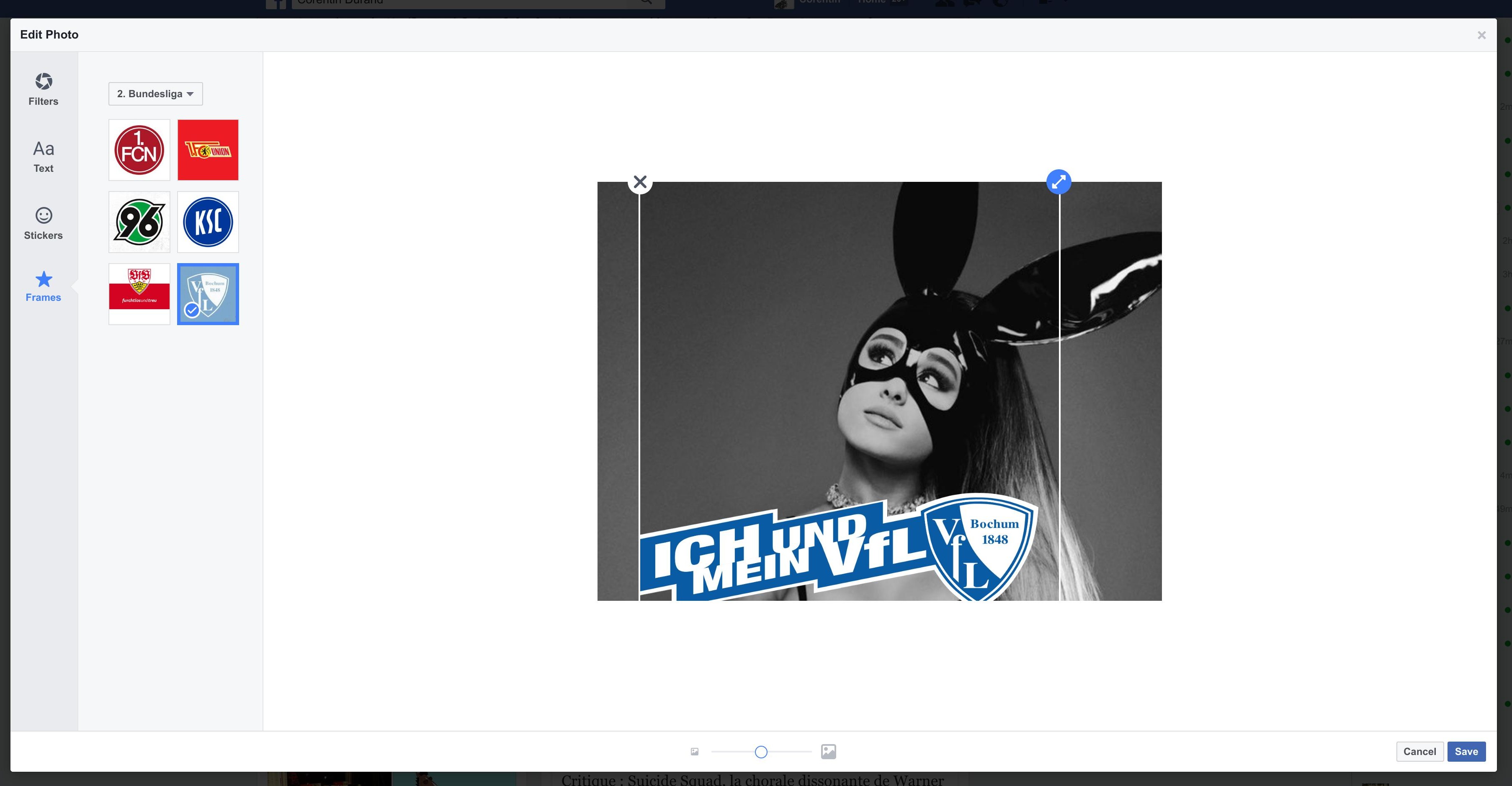The width and height of the screenshot is (1512, 786).
Task: Click the small image zoom-out icon
Action: click(694, 751)
